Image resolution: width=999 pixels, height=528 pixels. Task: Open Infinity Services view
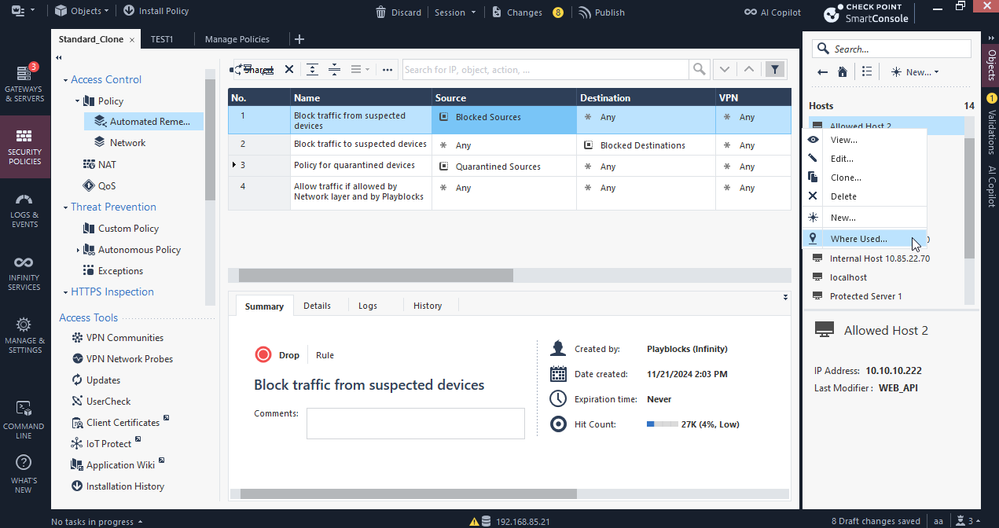coord(24,273)
